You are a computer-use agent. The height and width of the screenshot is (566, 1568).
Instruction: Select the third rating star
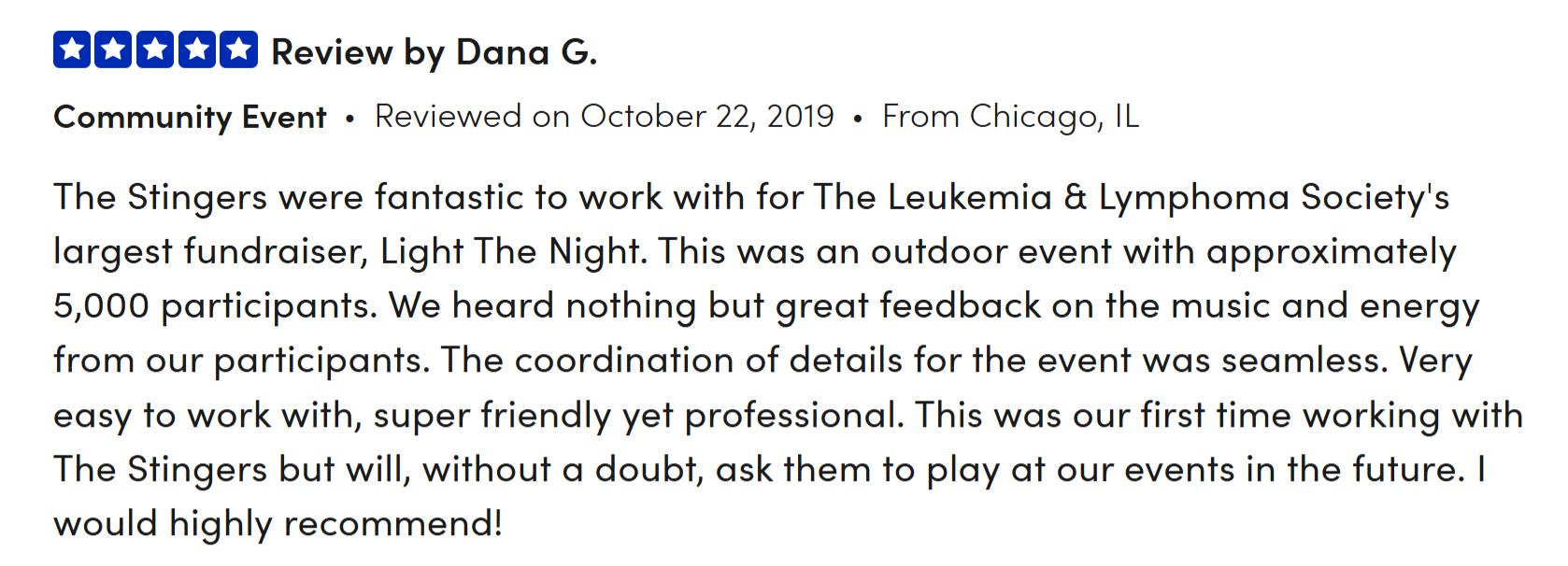[x=155, y=50]
